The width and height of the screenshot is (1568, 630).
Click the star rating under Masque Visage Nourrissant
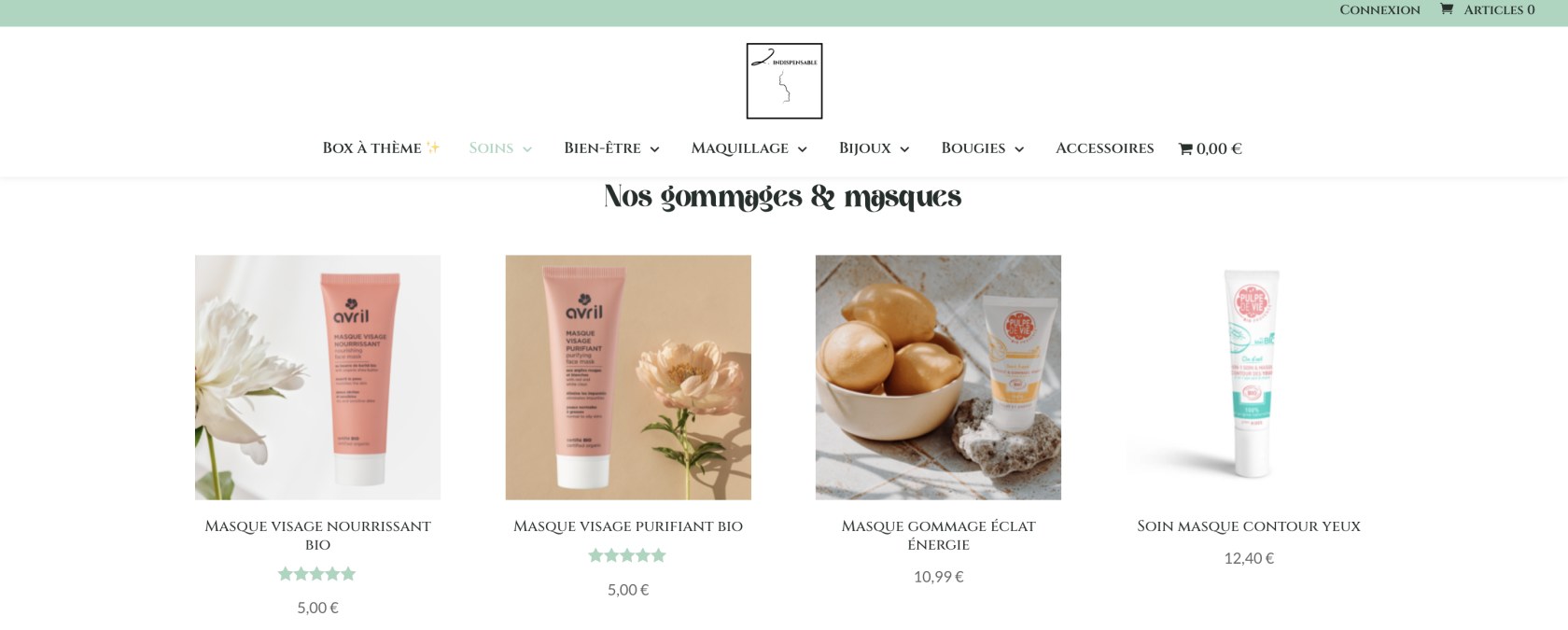pyautogui.click(x=317, y=574)
